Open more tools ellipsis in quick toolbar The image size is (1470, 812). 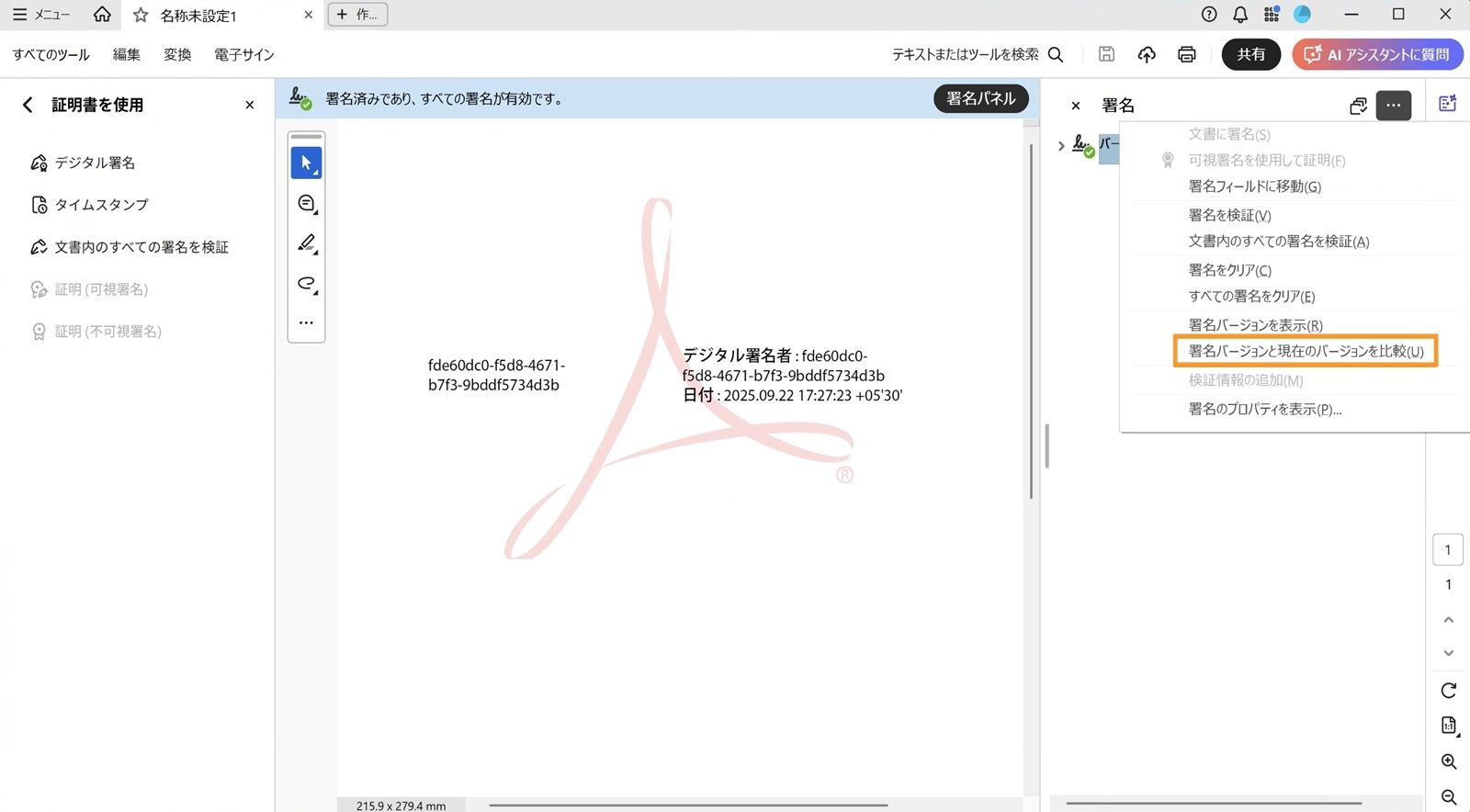(306, 322)
